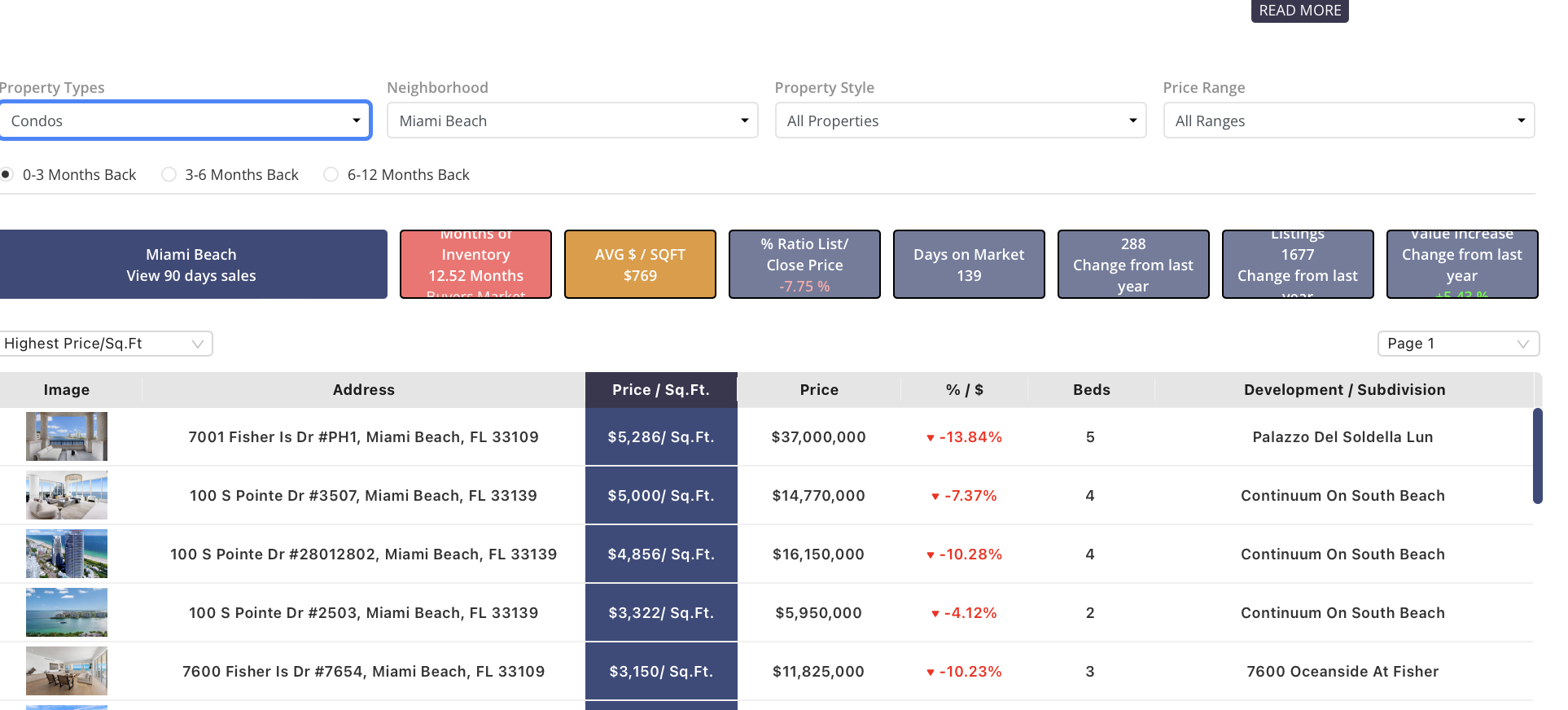This screenshot has width=1568, height=710.
Task: Click address 7600 Fisher Is Dr #7654
Action: [364, 672]
